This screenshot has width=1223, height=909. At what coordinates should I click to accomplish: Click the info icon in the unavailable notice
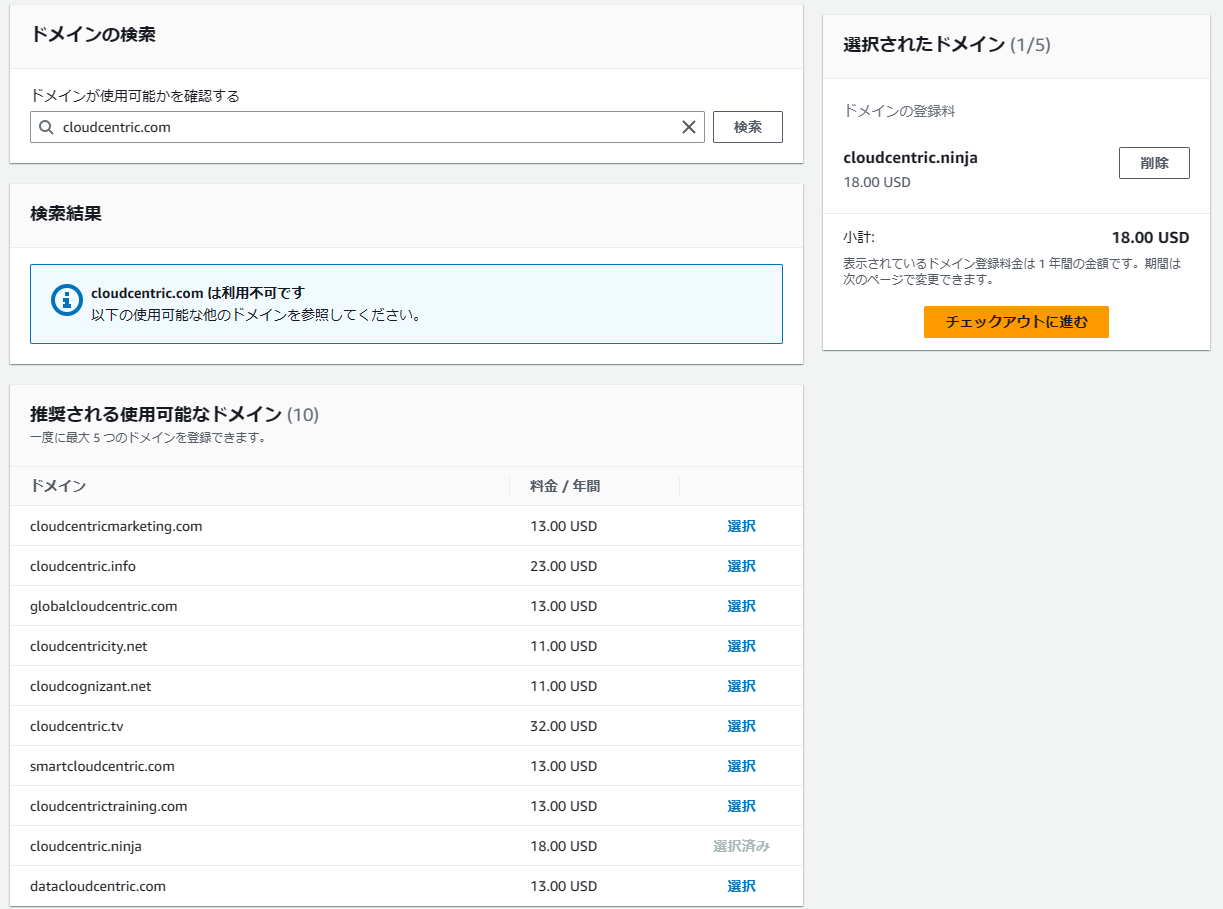66,299
